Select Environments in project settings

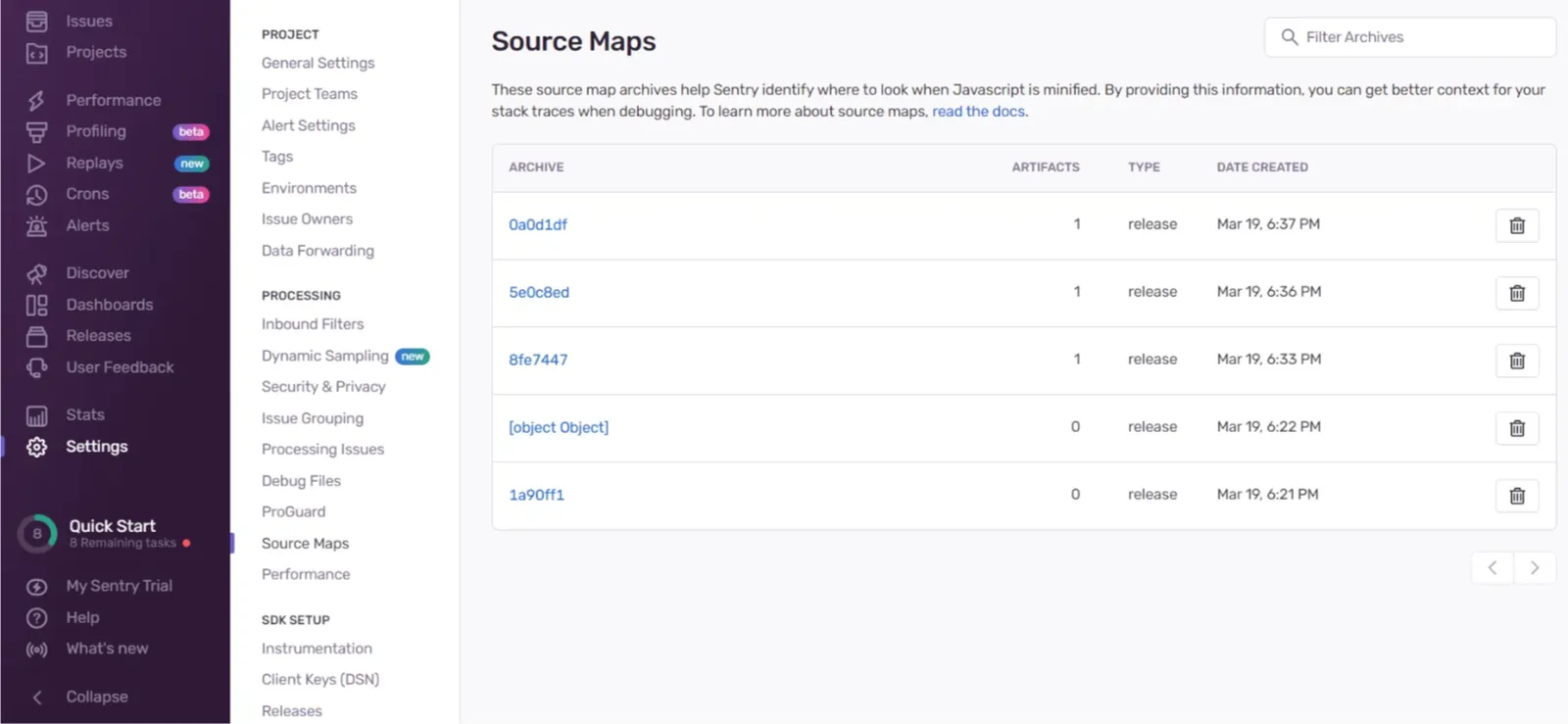309,188
